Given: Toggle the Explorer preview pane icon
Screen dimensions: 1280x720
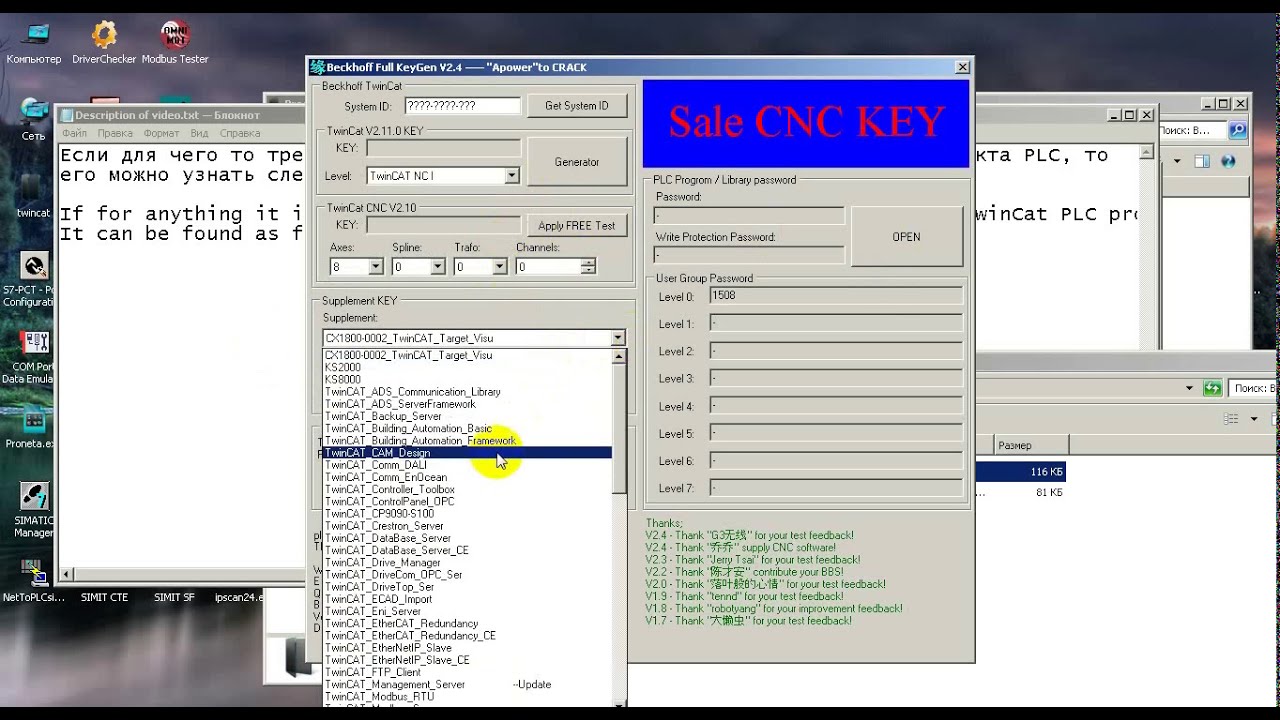Looking at the screenshot, I should point(1202,161).
